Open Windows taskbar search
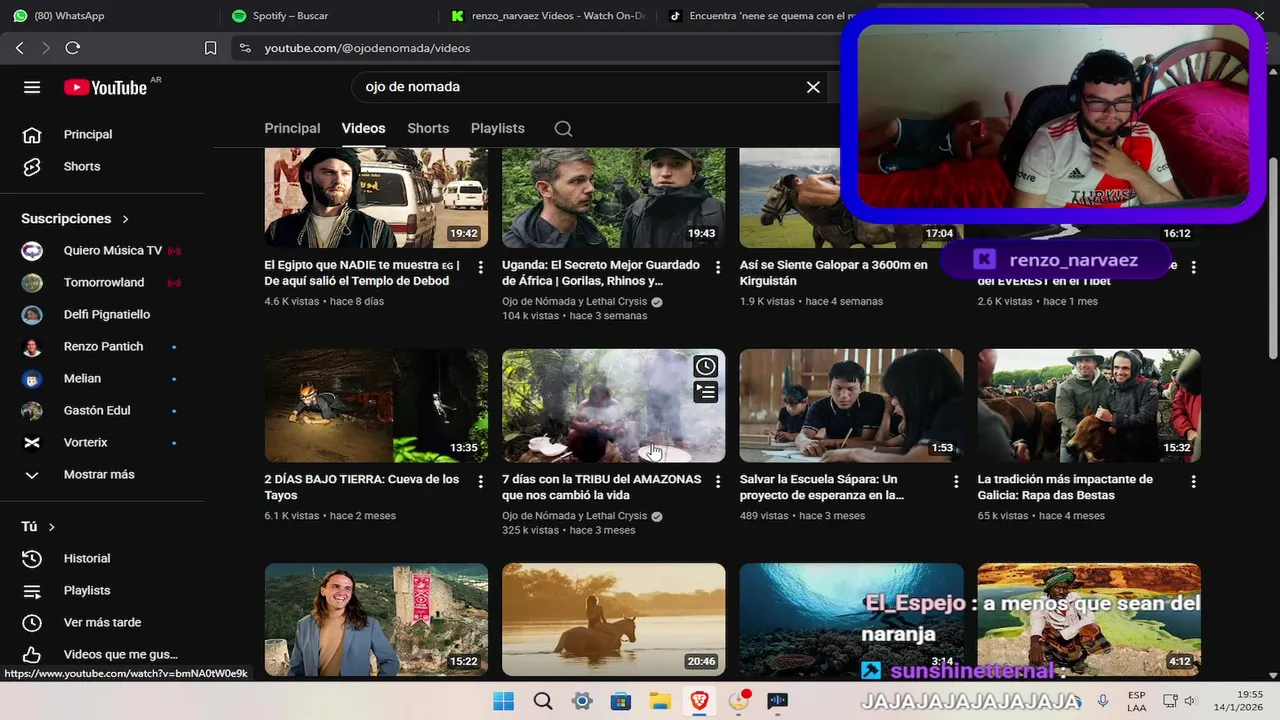 pyautogui.click(x=543, y=701)
